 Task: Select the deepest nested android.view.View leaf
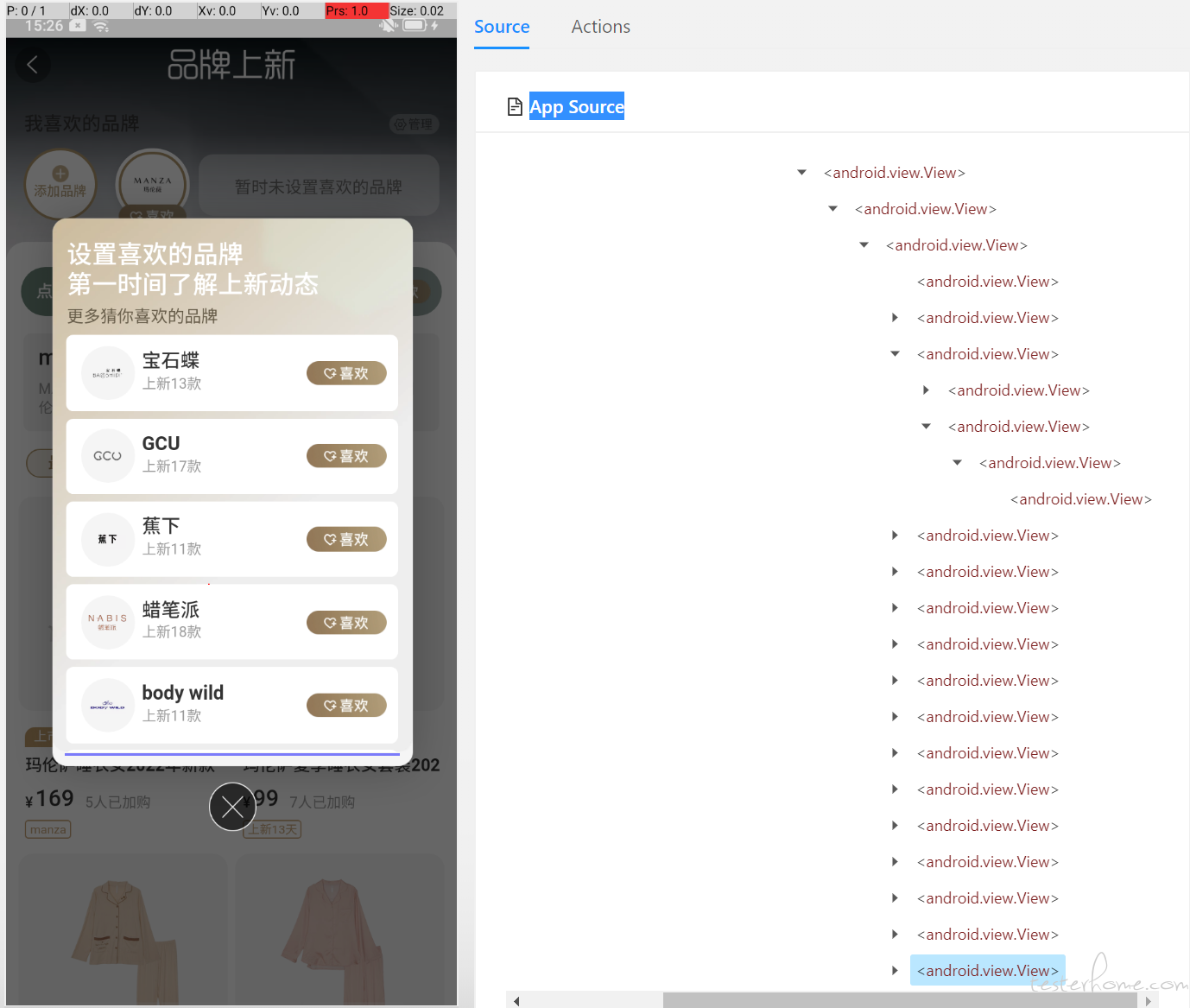coord(1081,499)
